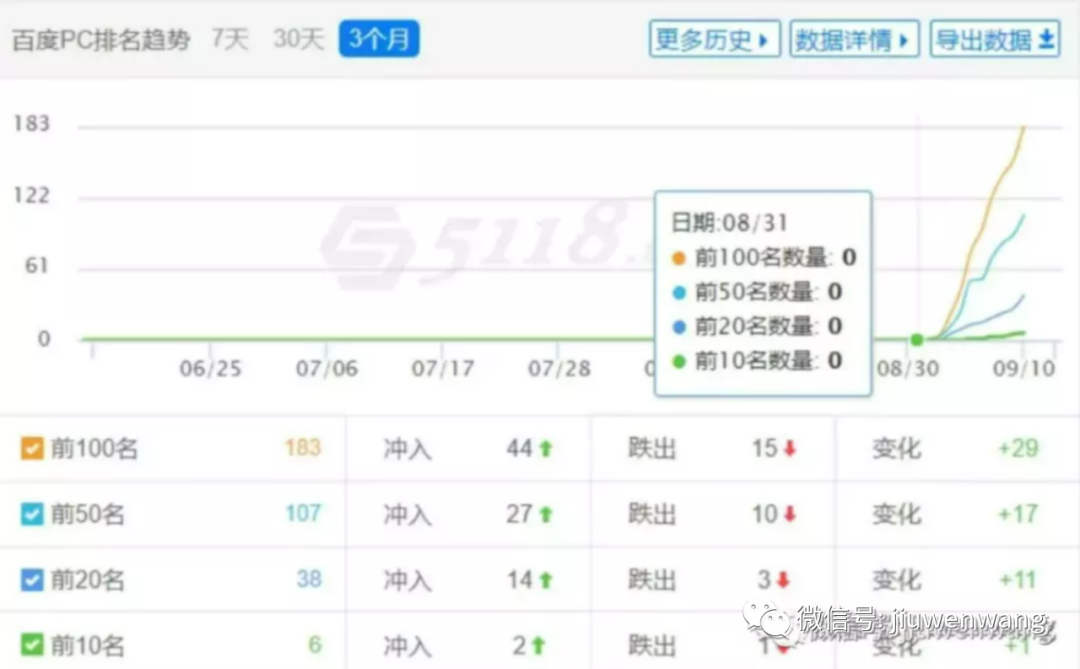Switch to the 30天 time range
This screenshot has height=669, width=1080.
click(298, 39)
